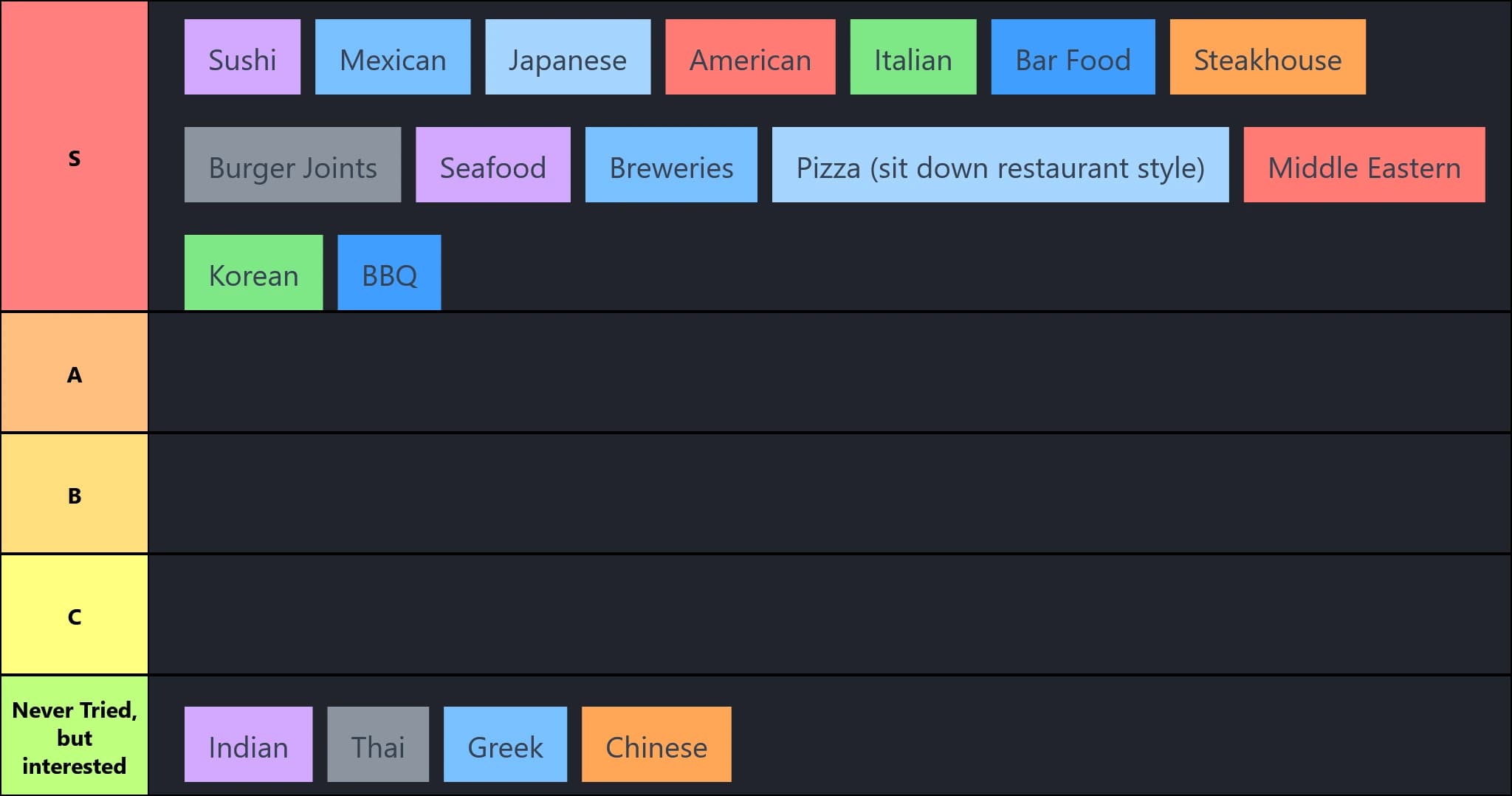The height and width of the screenshot is (796, 1512).
Task: Select the Seafood tile
Action: pos(493,165)
